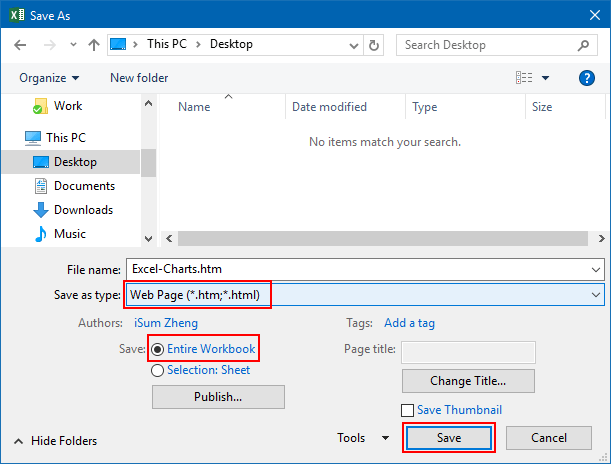Image resolution: width=611 pixels, height=464 pixels.
Task: Click the Publish... button
Action: click(218, 397)
